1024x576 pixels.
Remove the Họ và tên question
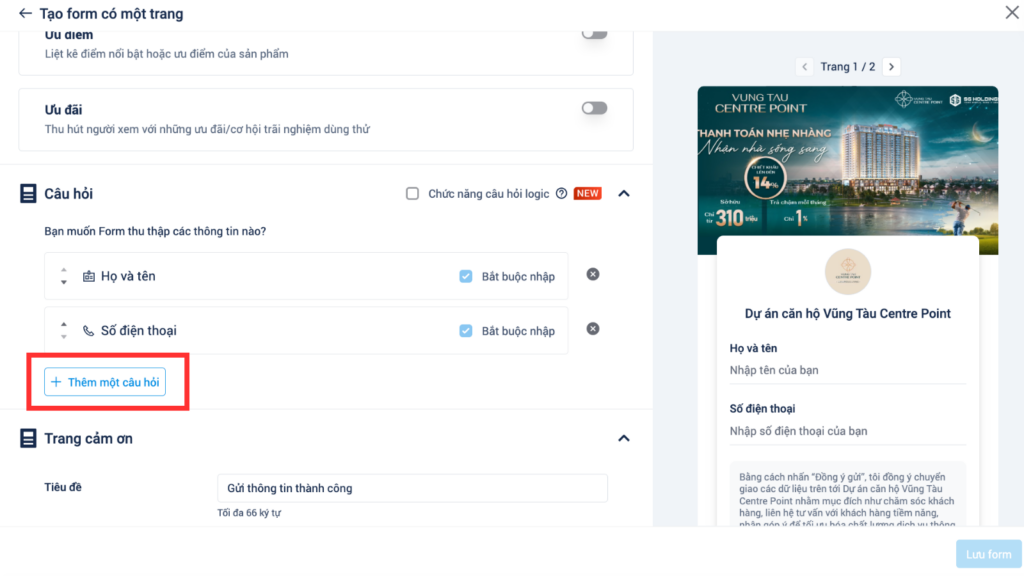click(x=592, y=274)
